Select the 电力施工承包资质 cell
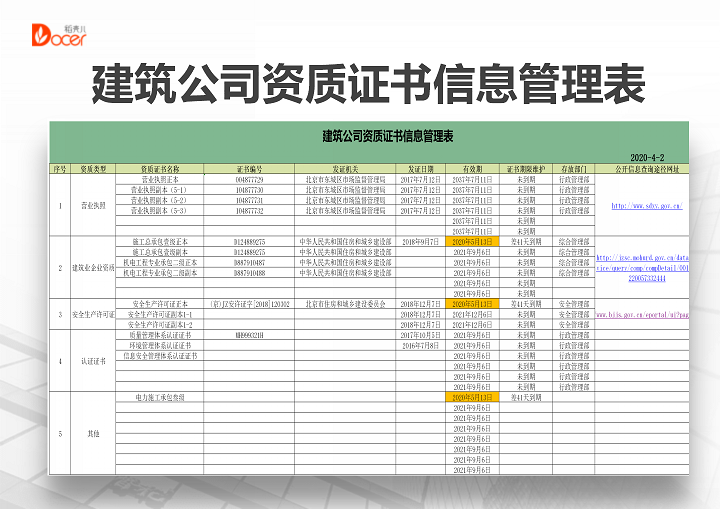The width and height of the screenshot is (720, 509). click(160, 397)
